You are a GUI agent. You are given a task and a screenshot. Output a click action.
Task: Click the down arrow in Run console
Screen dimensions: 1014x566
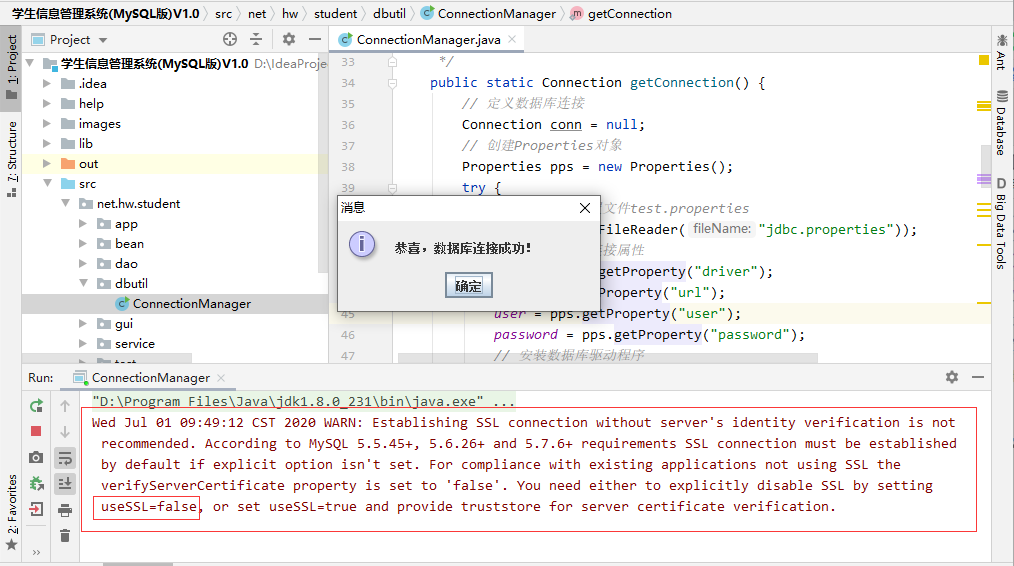(x=65, y=431)
